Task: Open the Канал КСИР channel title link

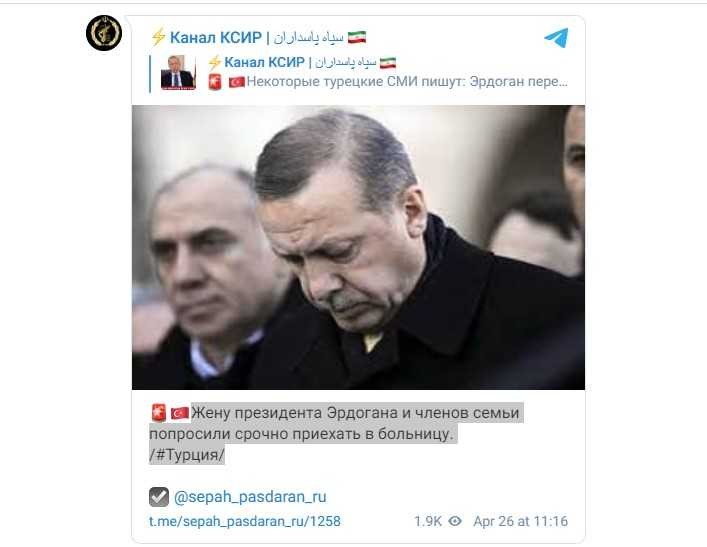Action: click(x=216, y=37)
